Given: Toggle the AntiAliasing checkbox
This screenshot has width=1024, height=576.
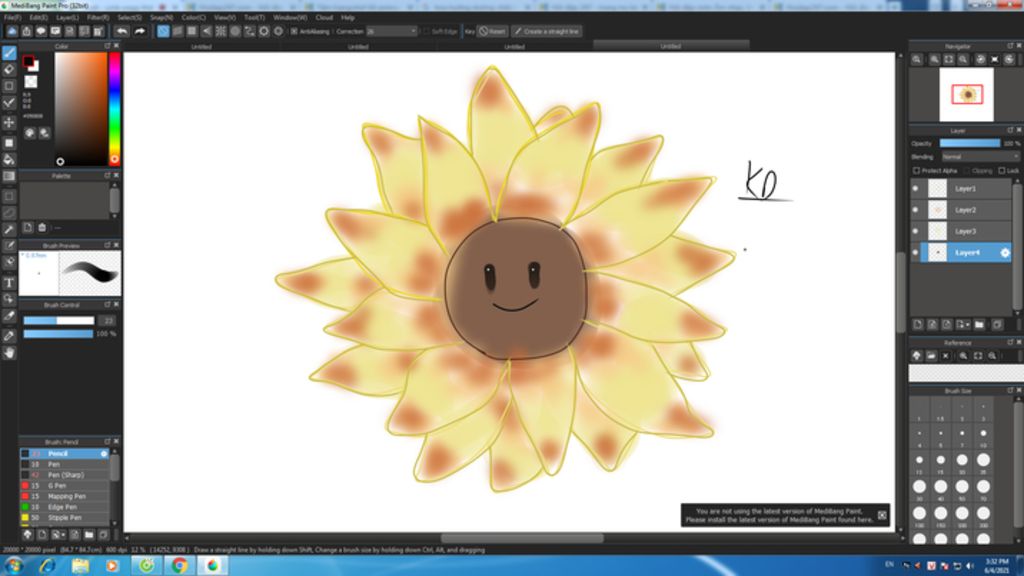Looking at the screenshot, I should coord(294,31).
